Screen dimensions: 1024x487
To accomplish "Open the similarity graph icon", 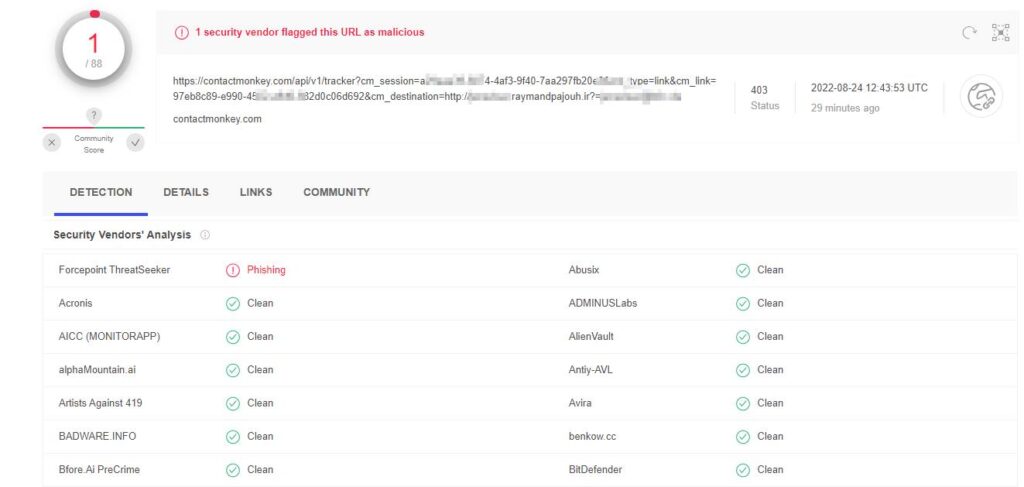I will point(1000,33).
